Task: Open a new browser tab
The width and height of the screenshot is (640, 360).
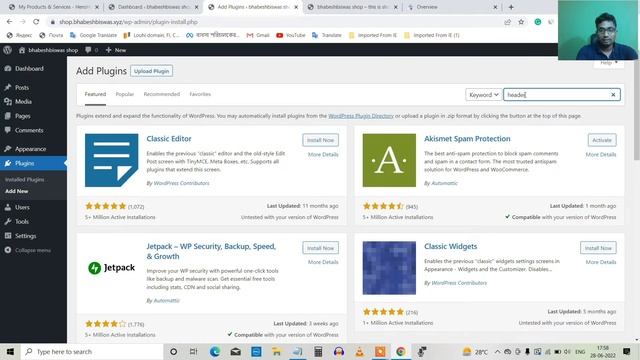Action: click(x=511, y=7)
